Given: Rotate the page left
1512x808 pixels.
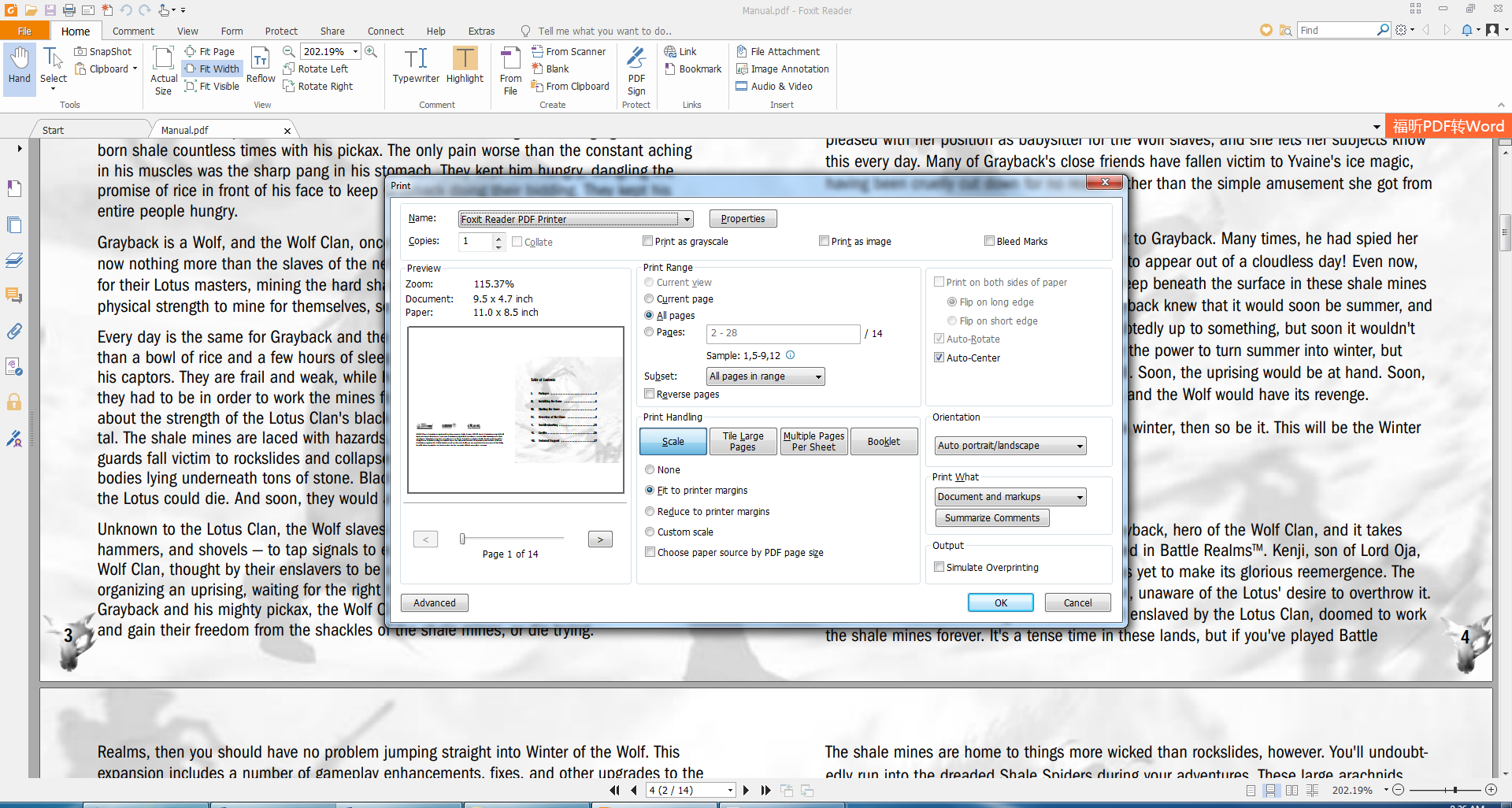Looking at the screenshot, I should click(x=318, y=69).
